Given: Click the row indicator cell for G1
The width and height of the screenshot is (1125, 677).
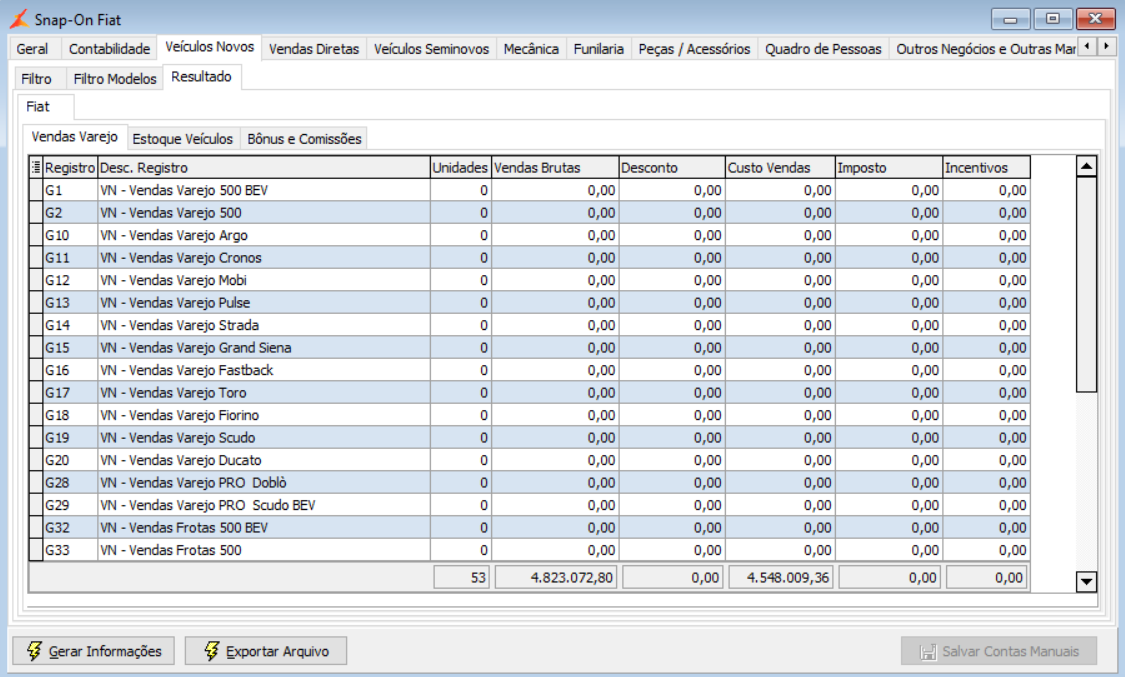Looking at the screenshot, I should (x=36, y=190).
